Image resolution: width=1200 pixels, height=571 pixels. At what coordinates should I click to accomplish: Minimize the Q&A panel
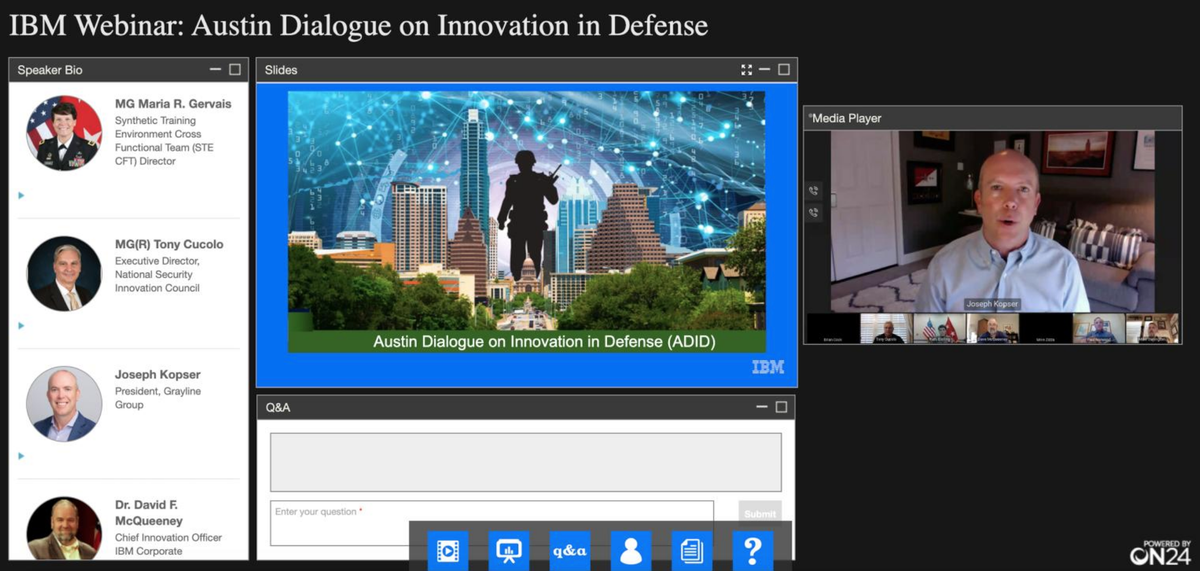click(x=763, y=407)
